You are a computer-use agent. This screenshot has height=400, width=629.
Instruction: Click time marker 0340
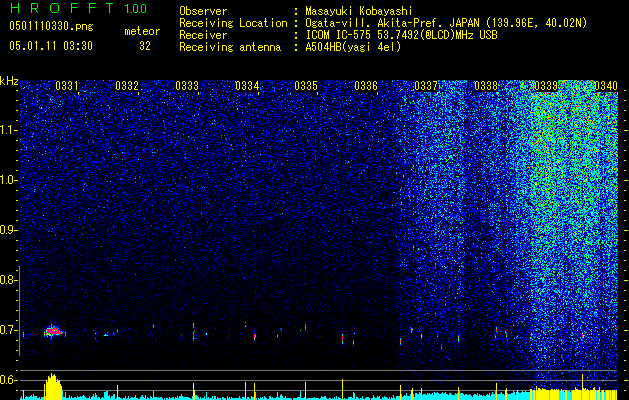coord(605,86)
